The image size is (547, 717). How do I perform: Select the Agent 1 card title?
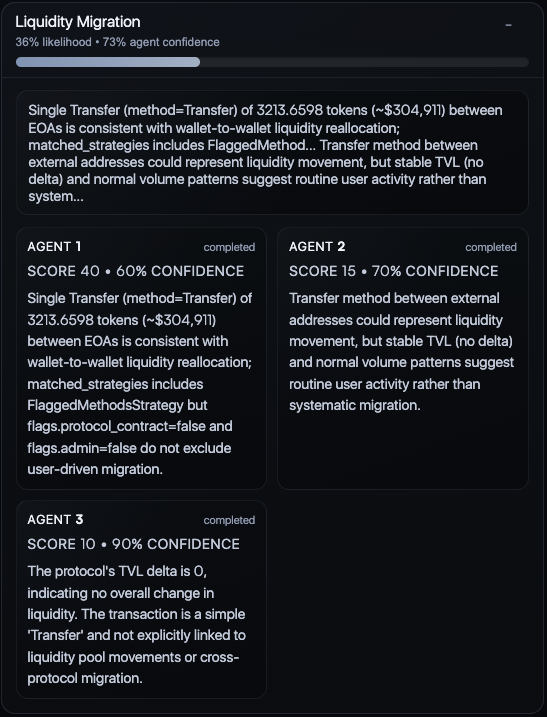click(54, 246)
